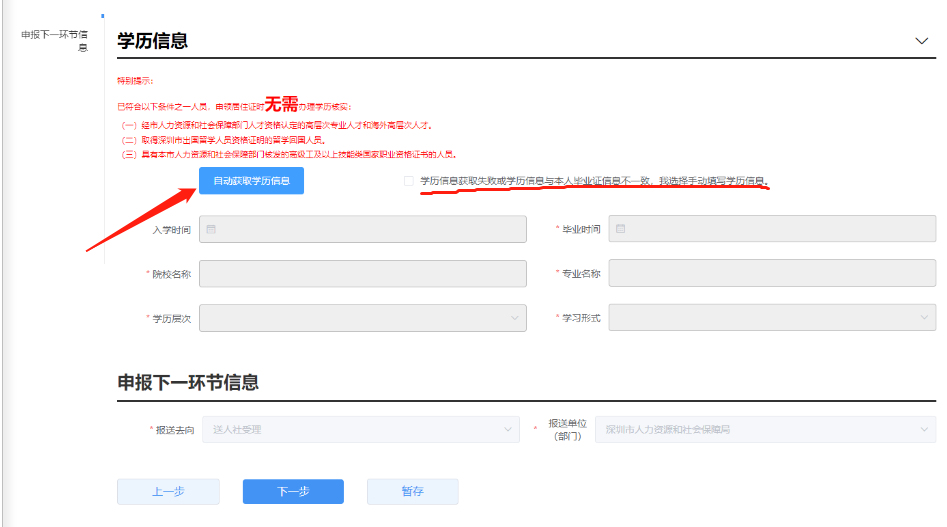The height and width of the screenshot is (527, 947).
Task: Click calendar icon in 入学时间 field
Action: click(x=211, y=229)
